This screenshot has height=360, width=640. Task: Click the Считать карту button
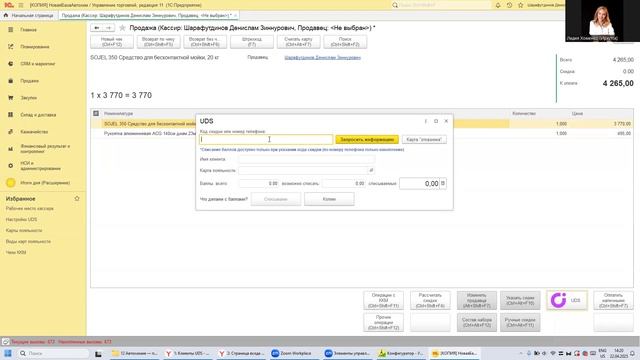(298, 42)
